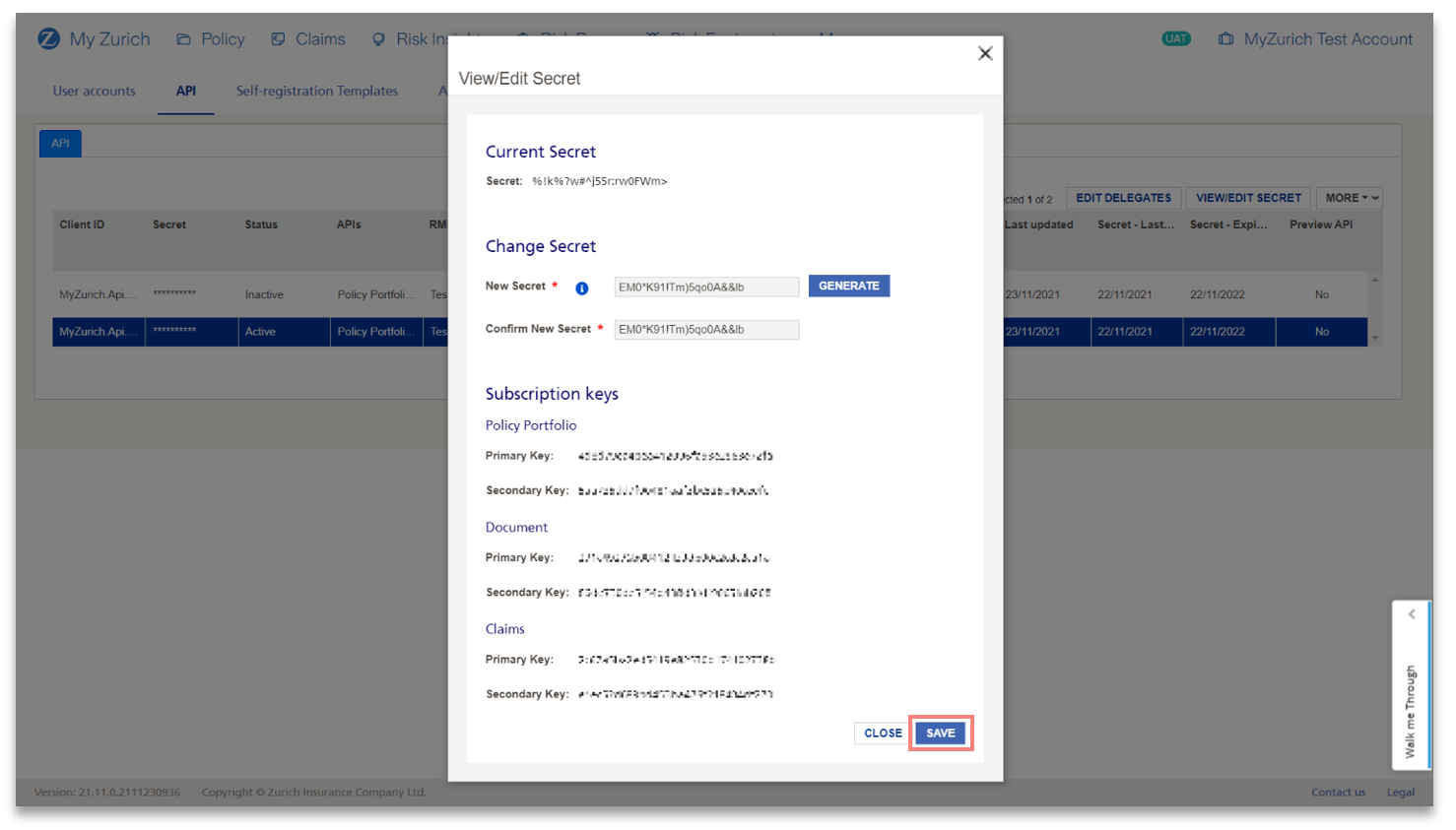Focus the Confirm New Secret field
Viewport: 1456px width, 830px height.
(x=705, y=330)
